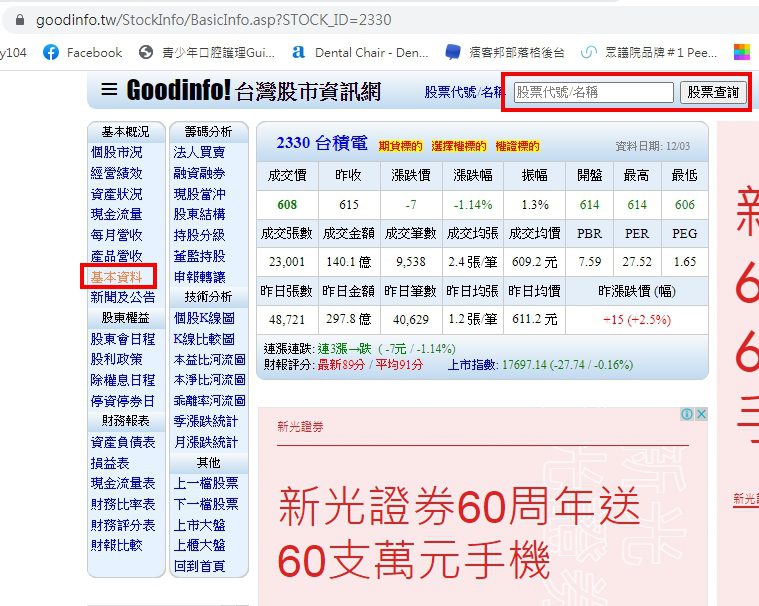Screen dimensions: 759x606
Task: Click the ad info icon
Action: coord(687,414)
